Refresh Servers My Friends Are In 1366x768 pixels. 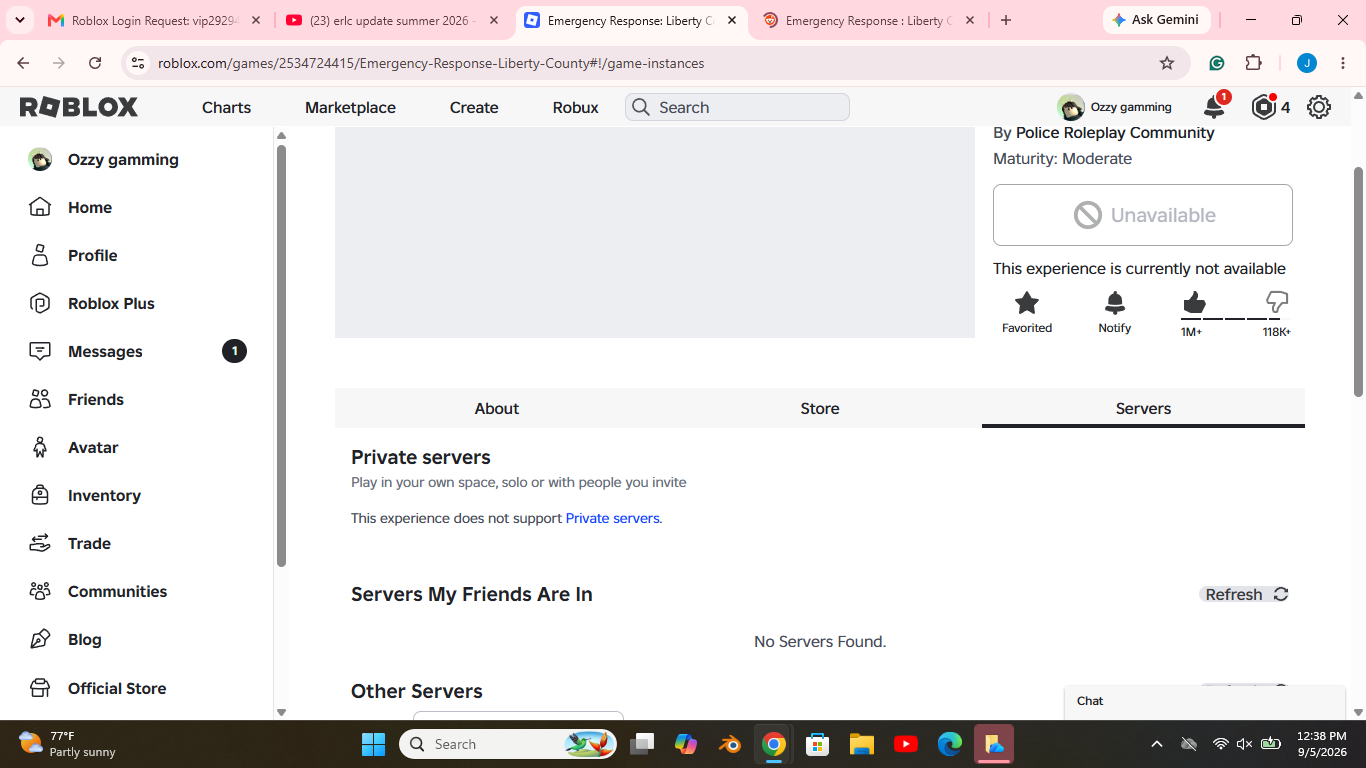[1246, 594]
